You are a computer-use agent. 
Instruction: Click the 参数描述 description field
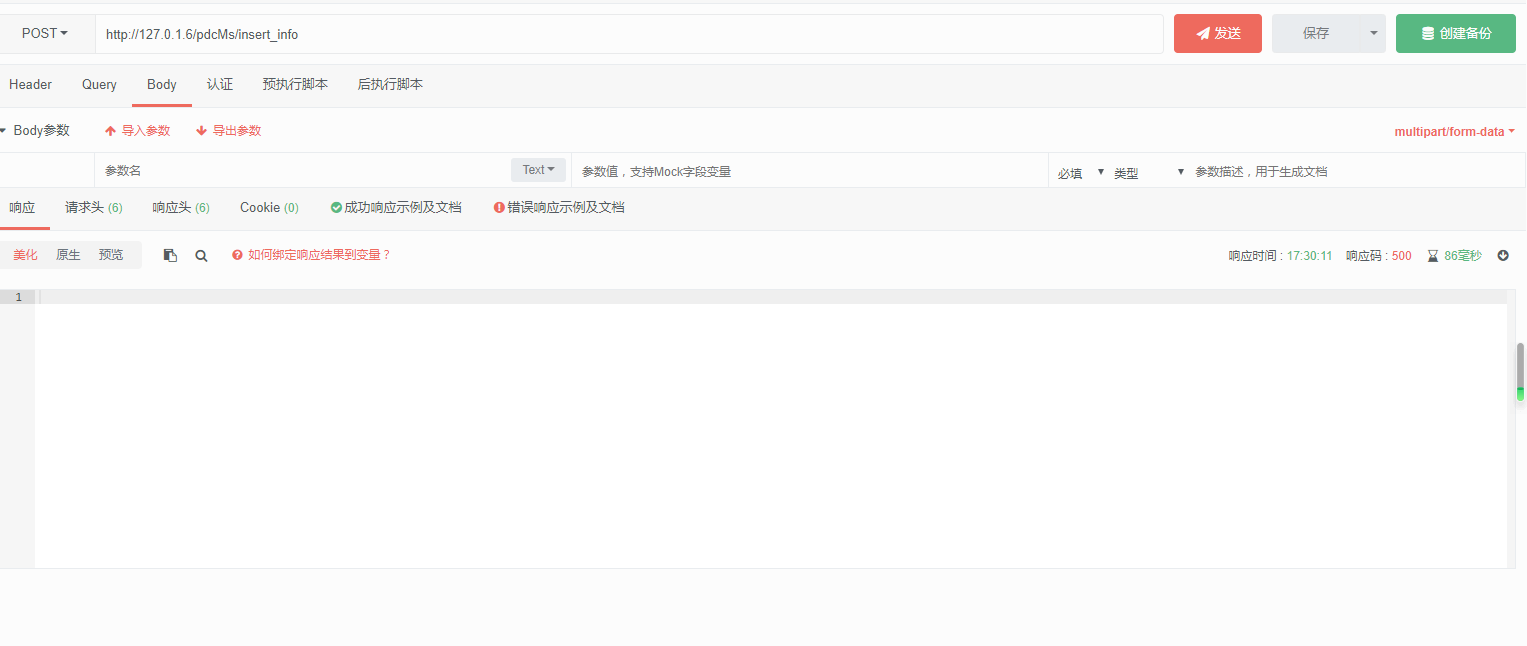pos(1356,171)
